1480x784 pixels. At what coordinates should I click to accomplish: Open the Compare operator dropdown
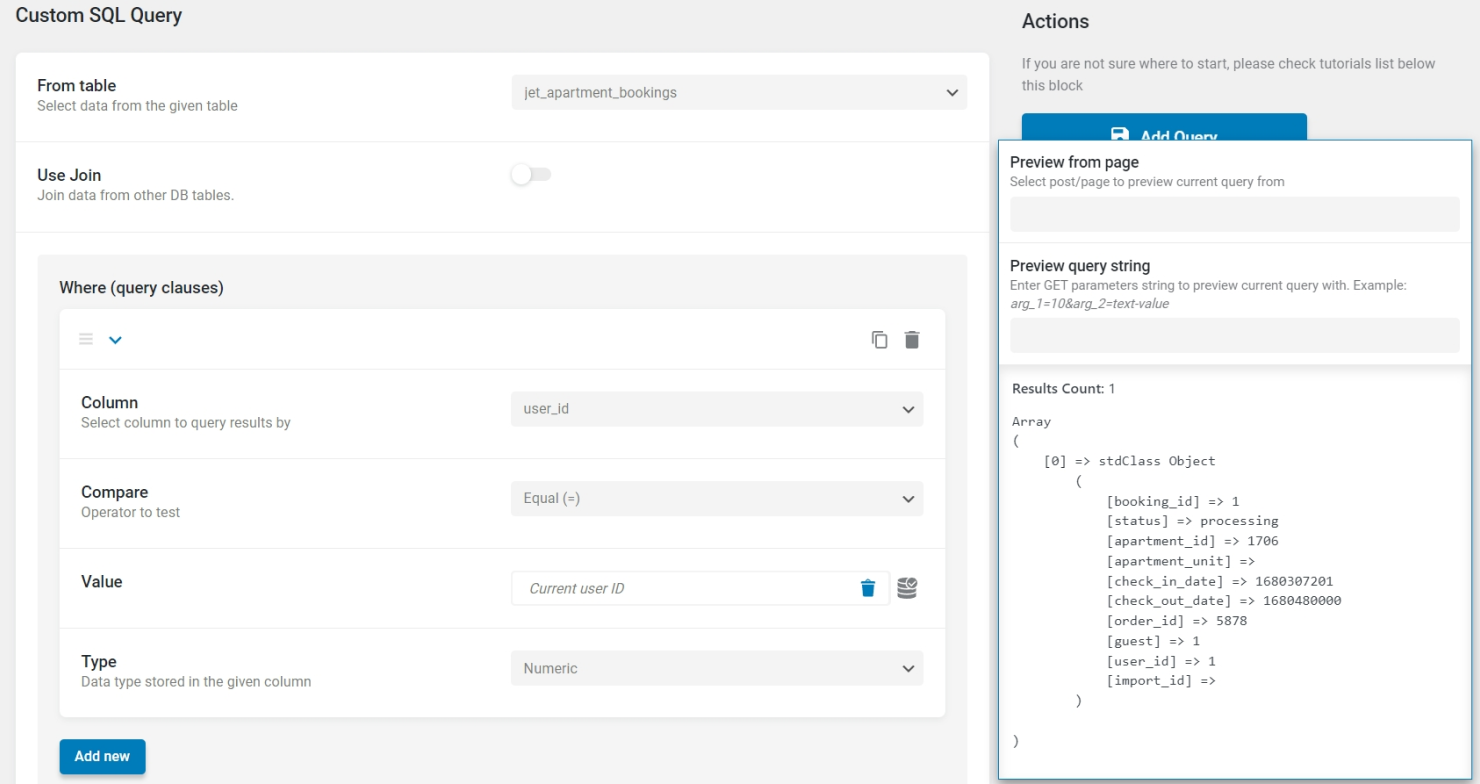pyautogui.click(x=717, y=498)
